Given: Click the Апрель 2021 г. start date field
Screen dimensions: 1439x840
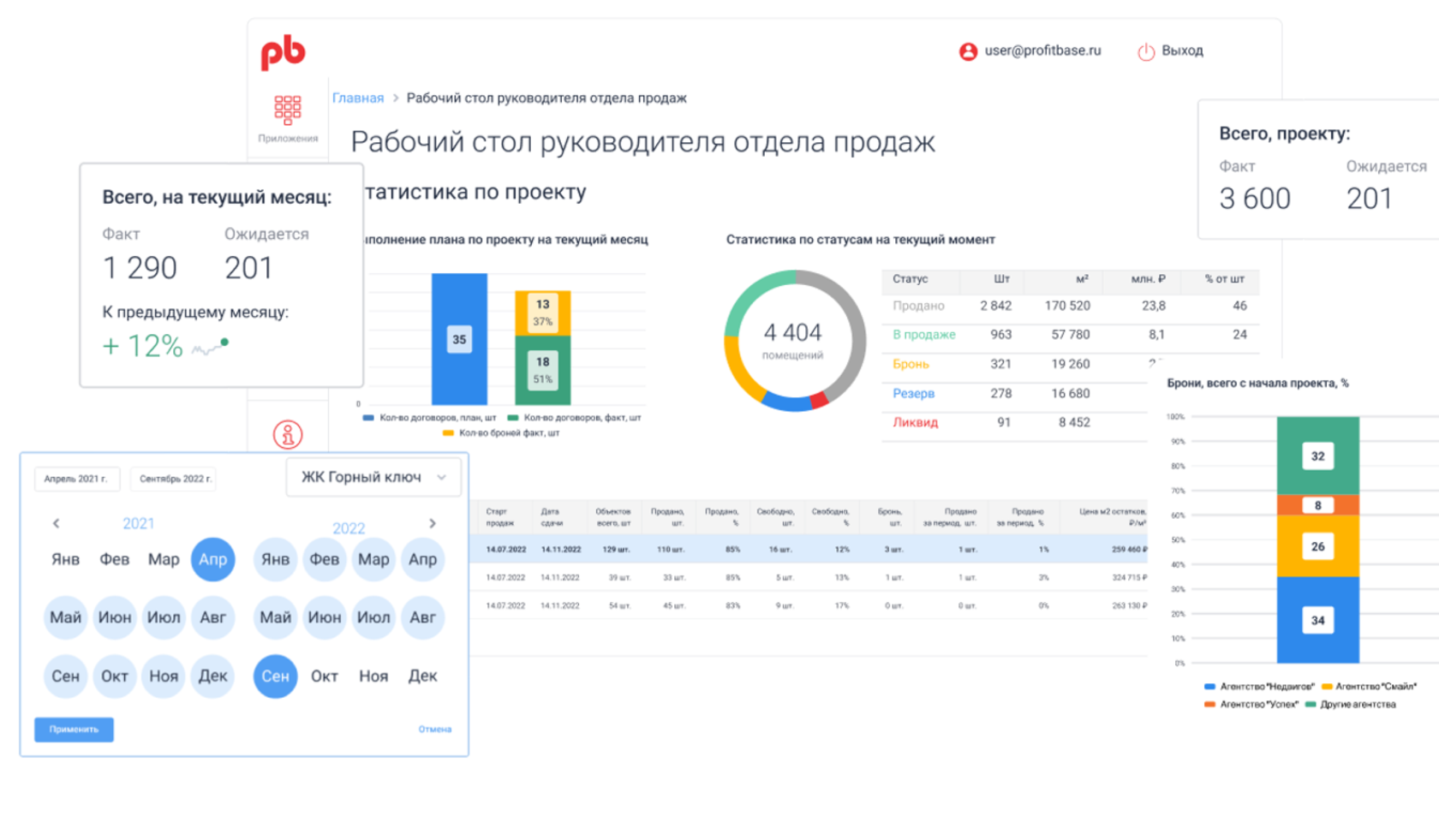Looking at the screenshot, I should (76, 479).
